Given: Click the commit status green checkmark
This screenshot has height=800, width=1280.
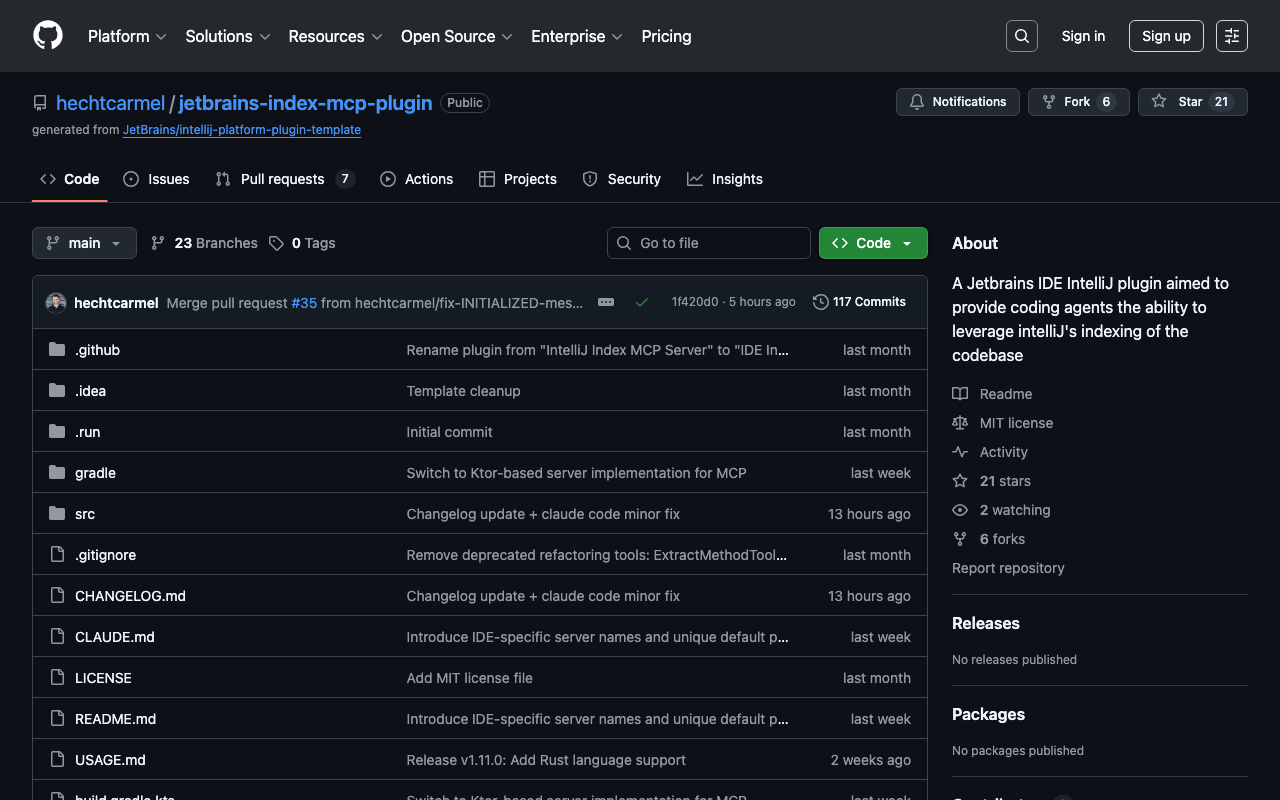Looking at the screenshot, I should [642, 302].
